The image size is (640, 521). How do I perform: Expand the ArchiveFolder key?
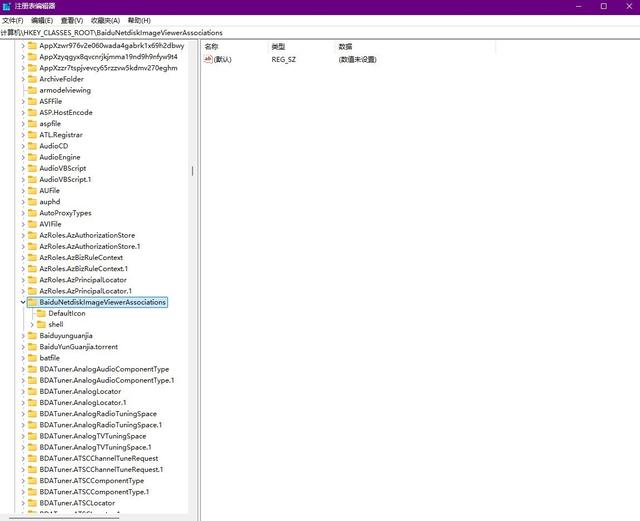[x=23, y=79]
